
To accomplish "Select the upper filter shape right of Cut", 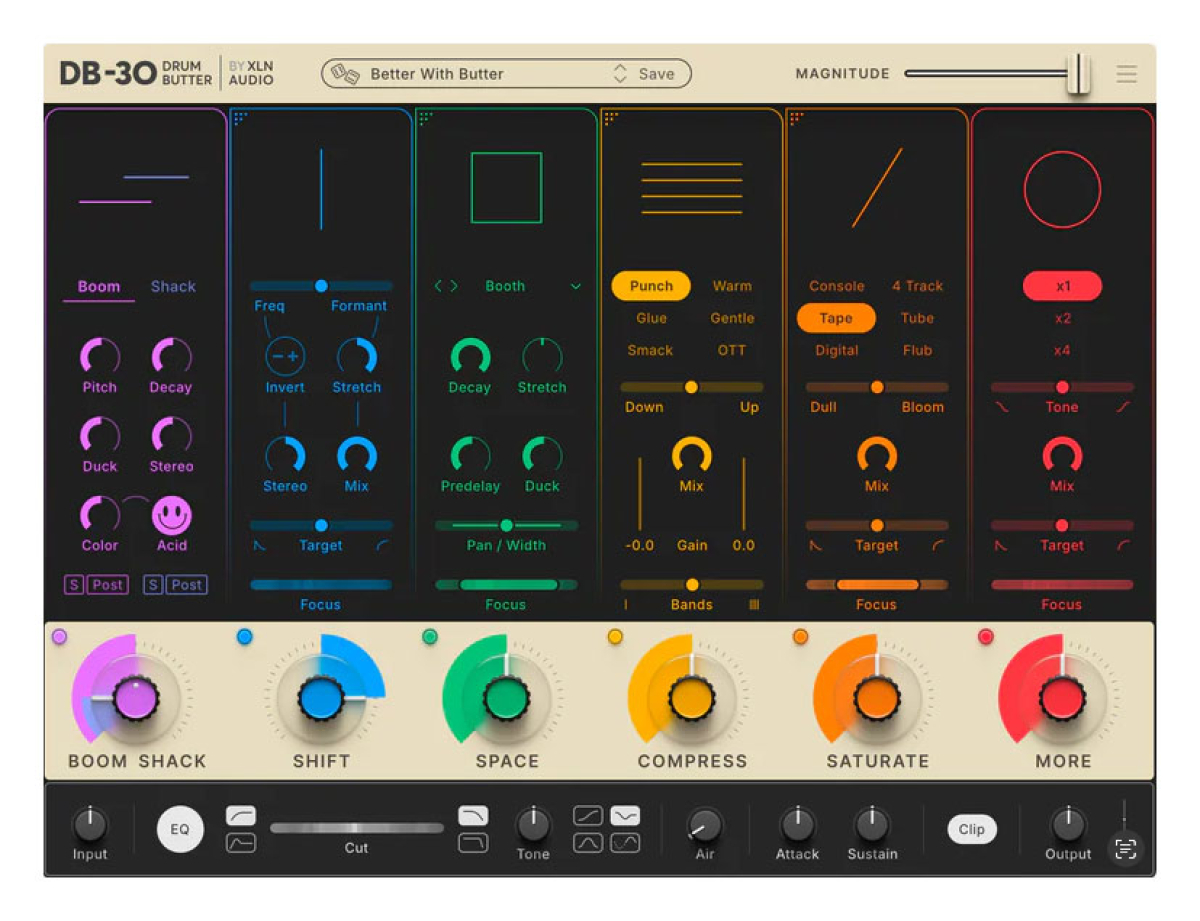I will click(473, 816).
